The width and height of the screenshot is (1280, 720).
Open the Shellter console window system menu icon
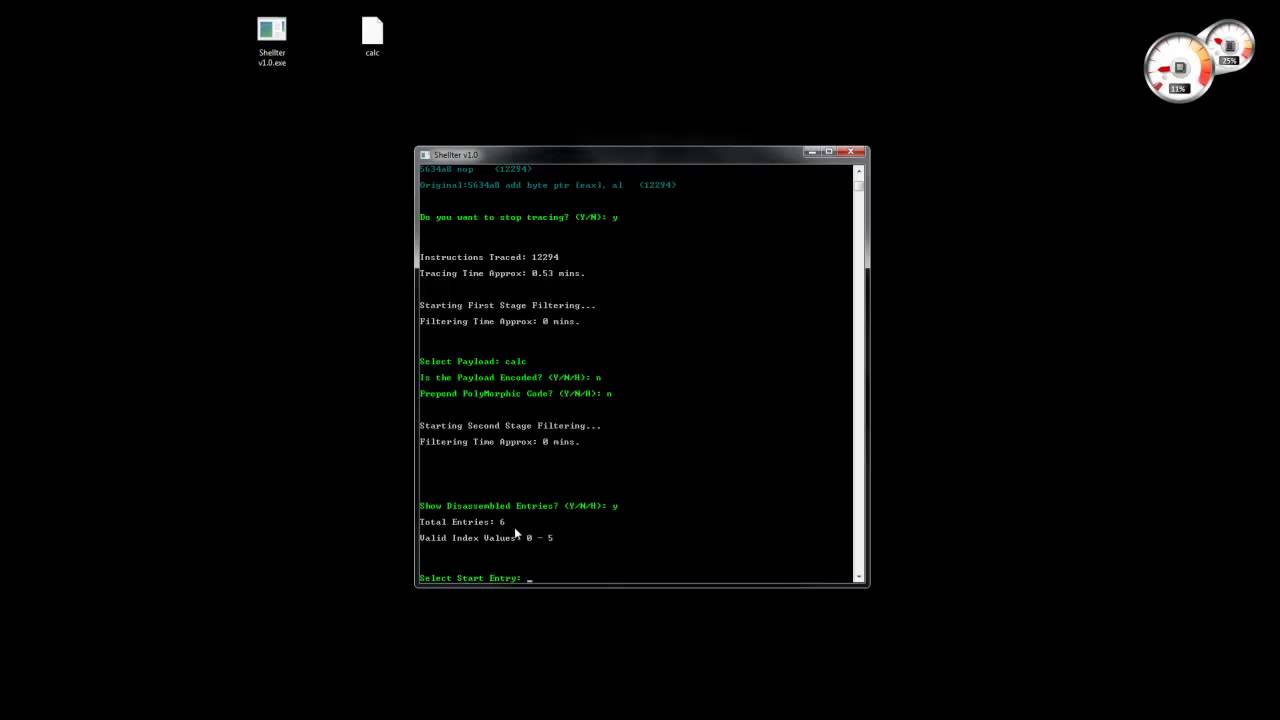click(x=425, y=155)
